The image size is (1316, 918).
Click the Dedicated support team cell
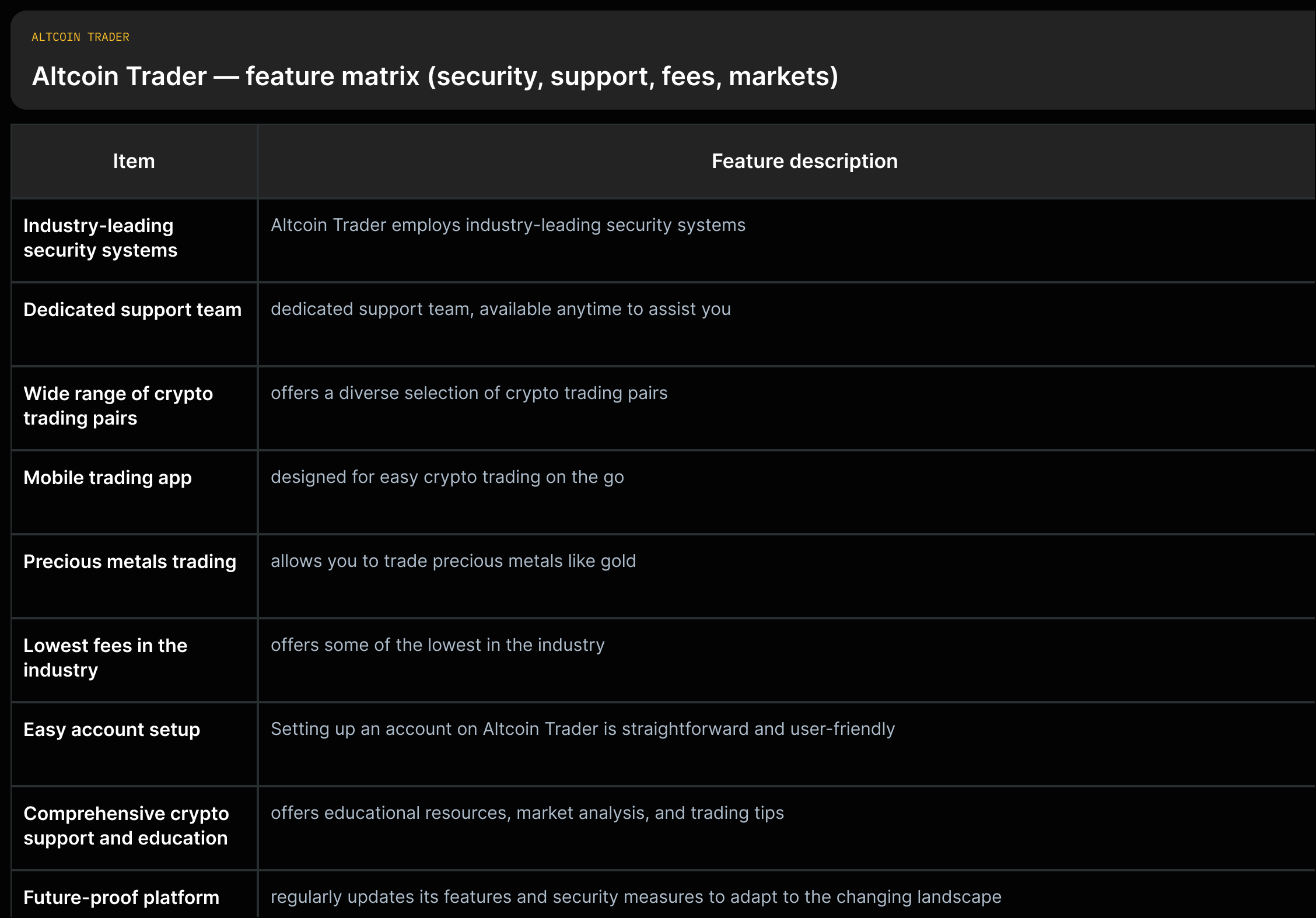pyautogui.click(x=134, y=325)
